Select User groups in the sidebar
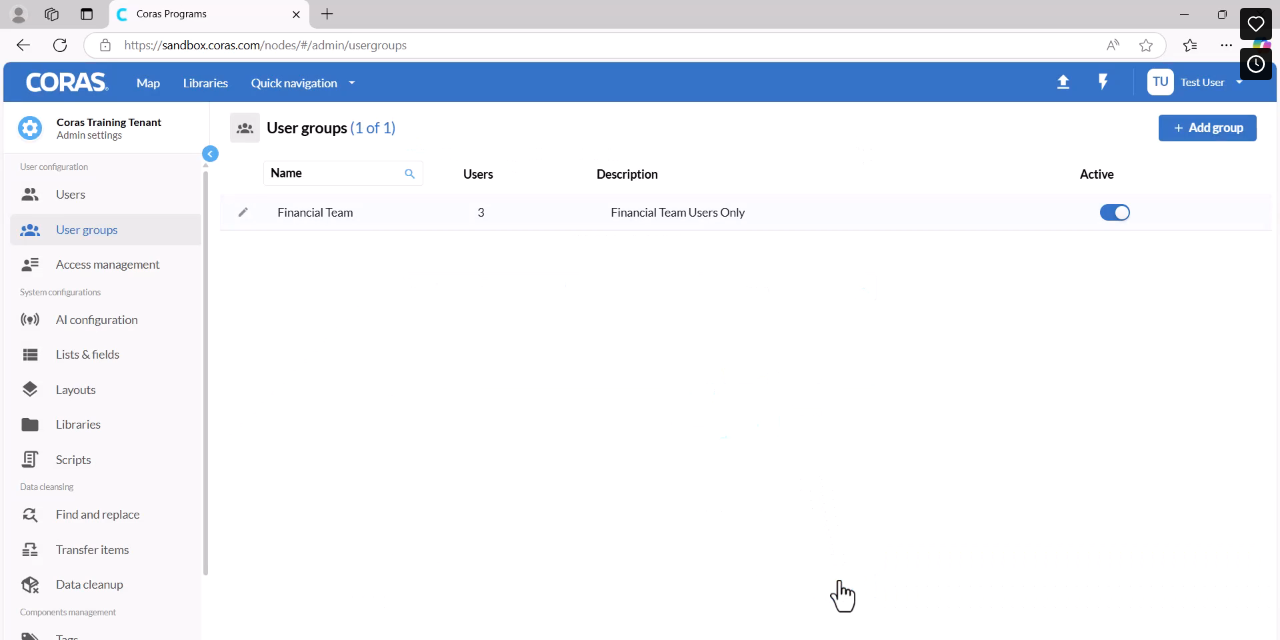 [106, 230]
